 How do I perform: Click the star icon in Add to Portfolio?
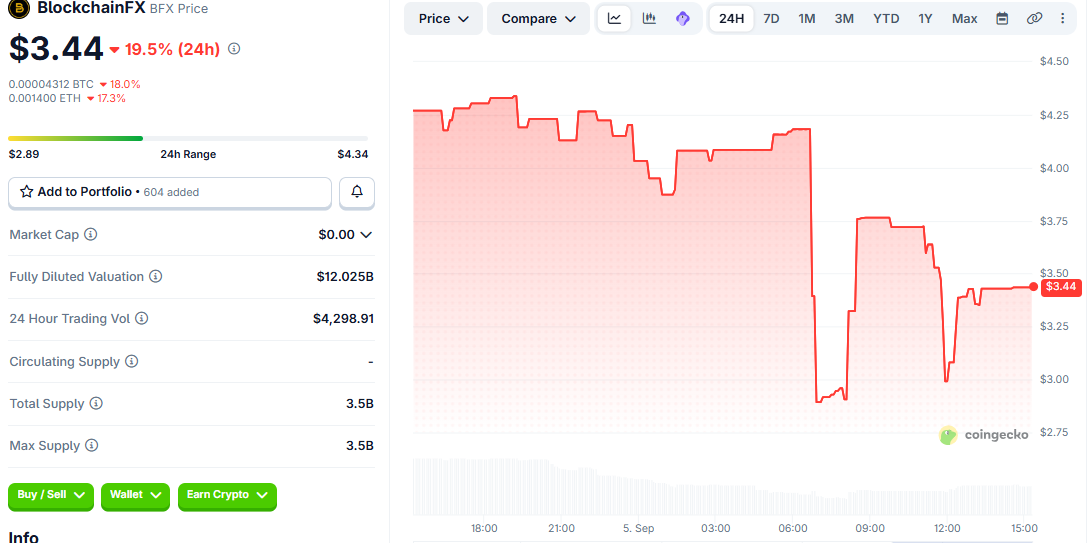point(26,192)
